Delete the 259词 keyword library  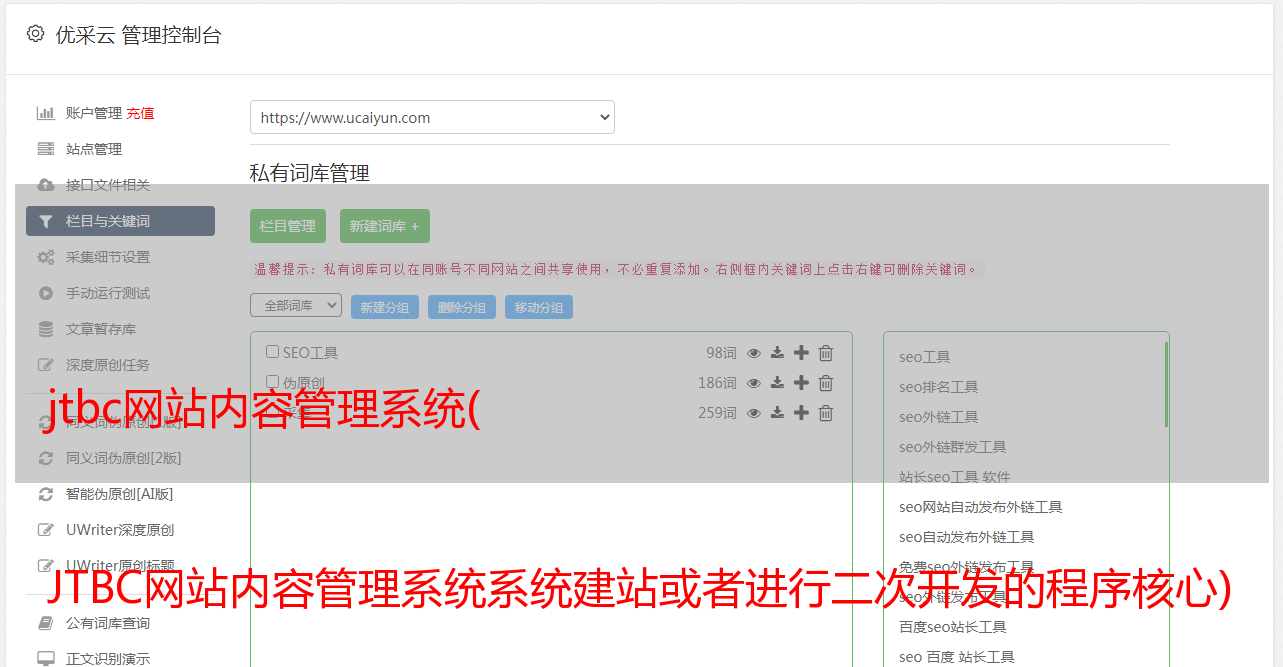pyautogui.click(x=826, y=413)
